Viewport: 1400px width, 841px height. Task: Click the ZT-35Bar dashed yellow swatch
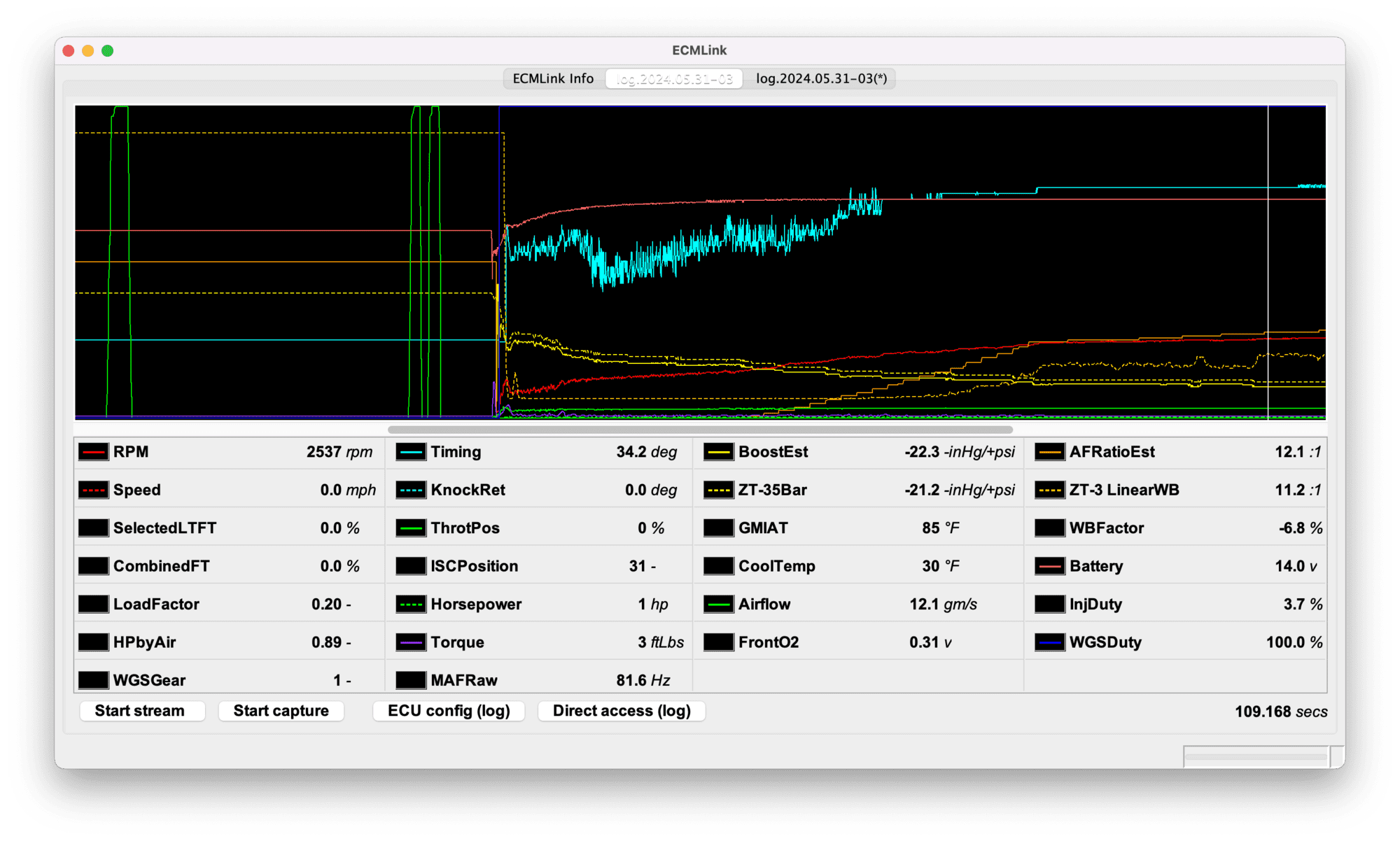718,490
